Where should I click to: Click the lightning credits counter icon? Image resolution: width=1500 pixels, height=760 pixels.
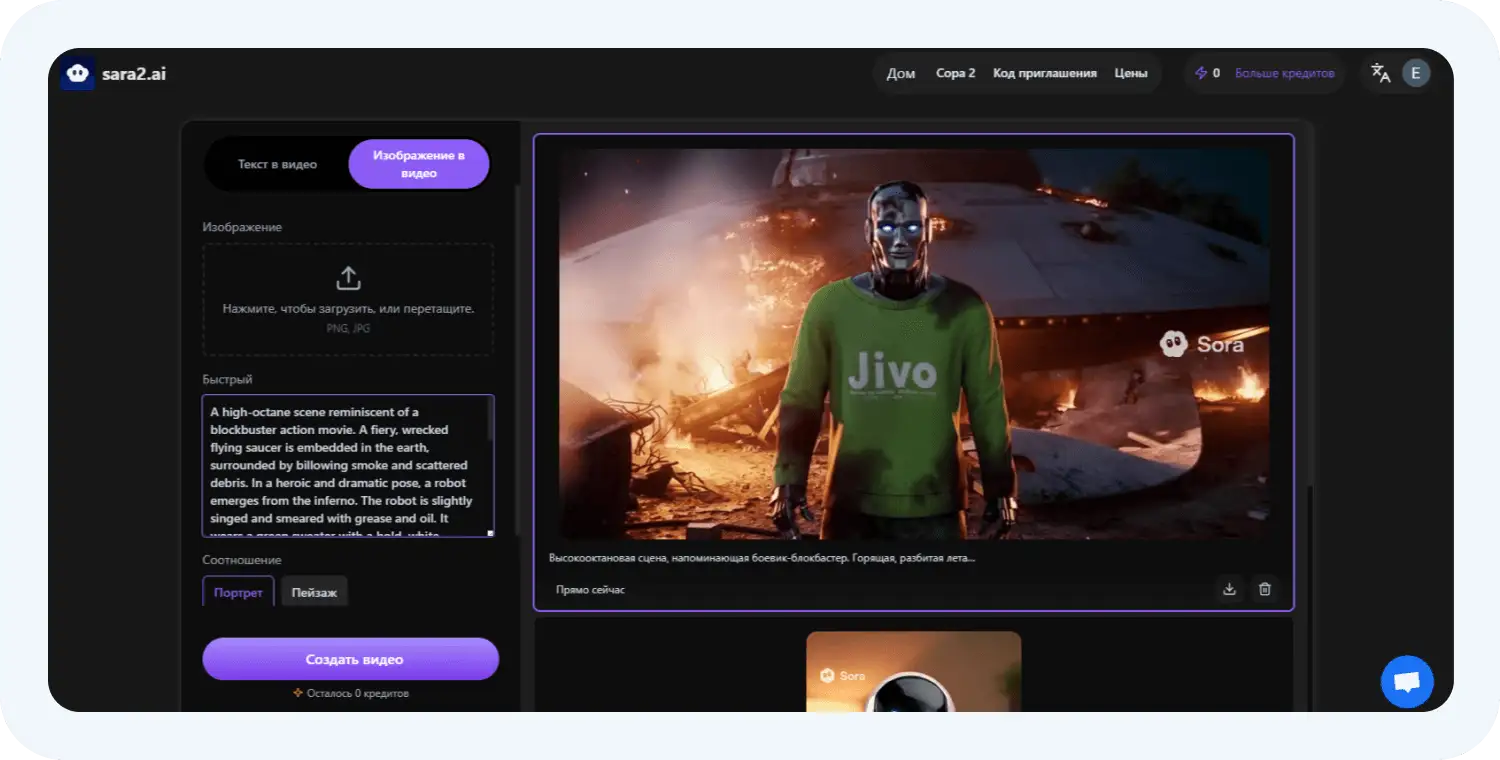[x=1201, y=73]
